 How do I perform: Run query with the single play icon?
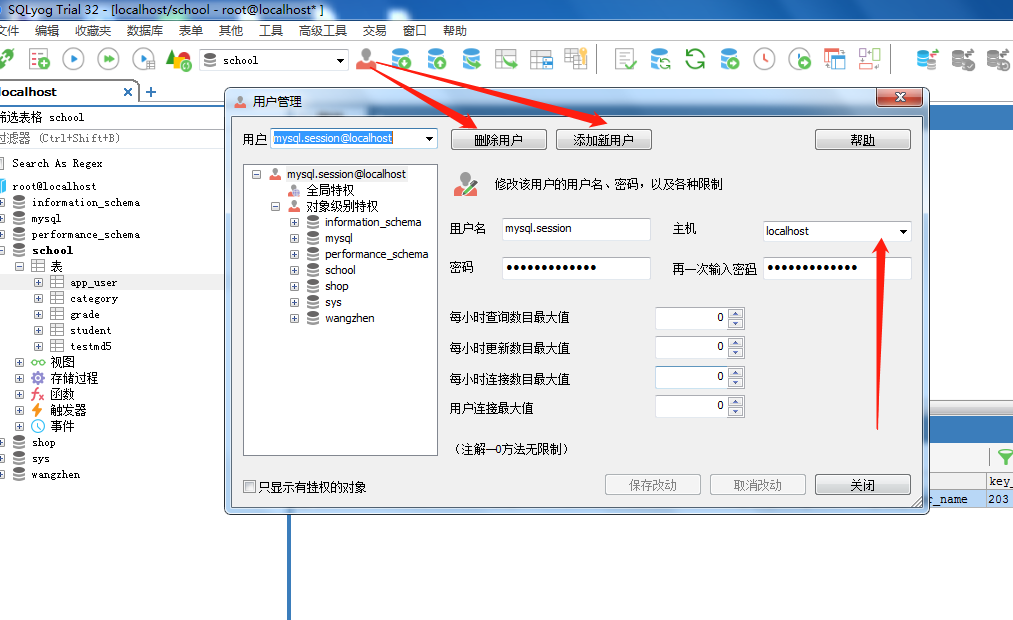[74, 59]
